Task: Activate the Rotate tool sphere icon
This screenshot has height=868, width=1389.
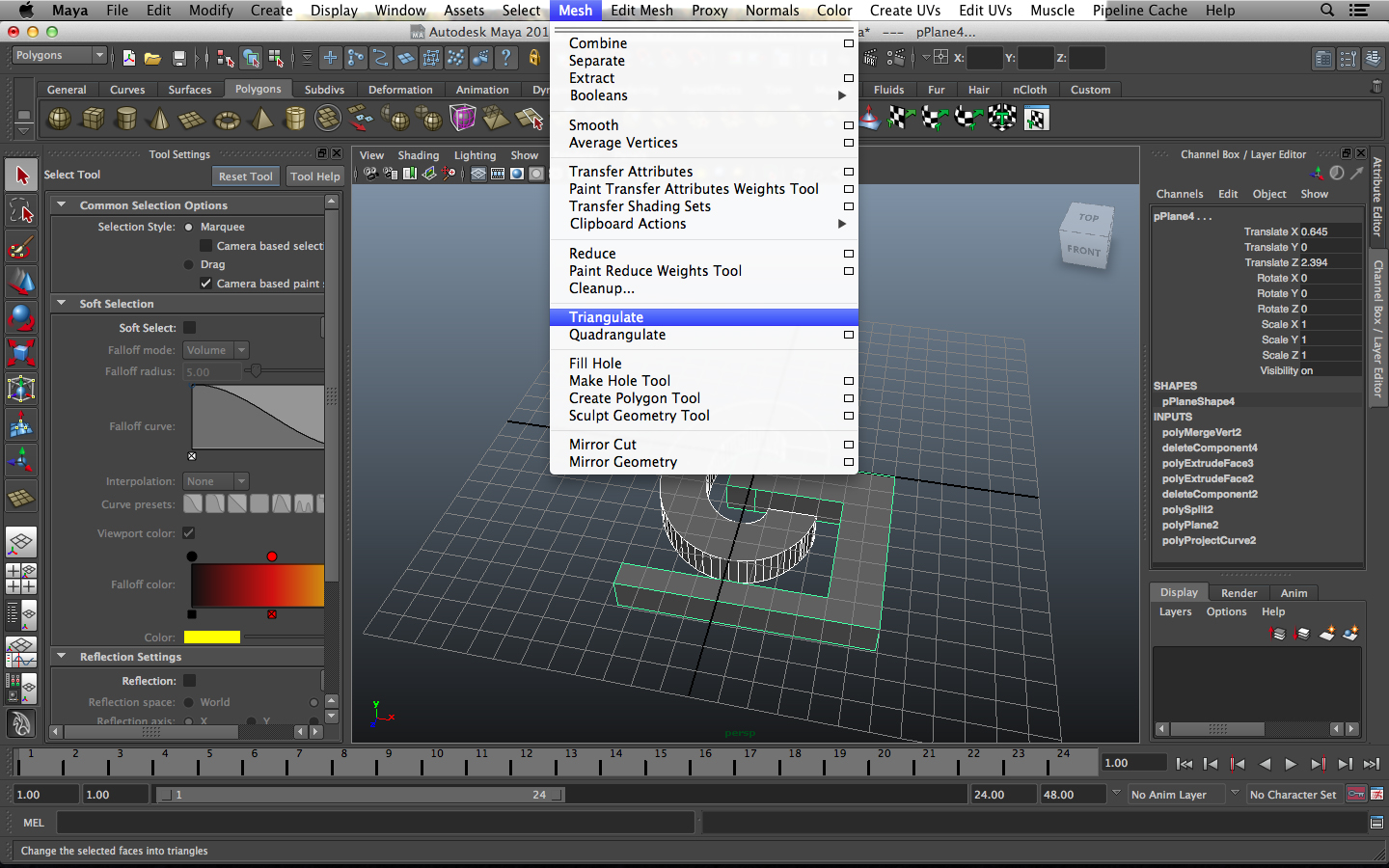Action: click(21, 317)
